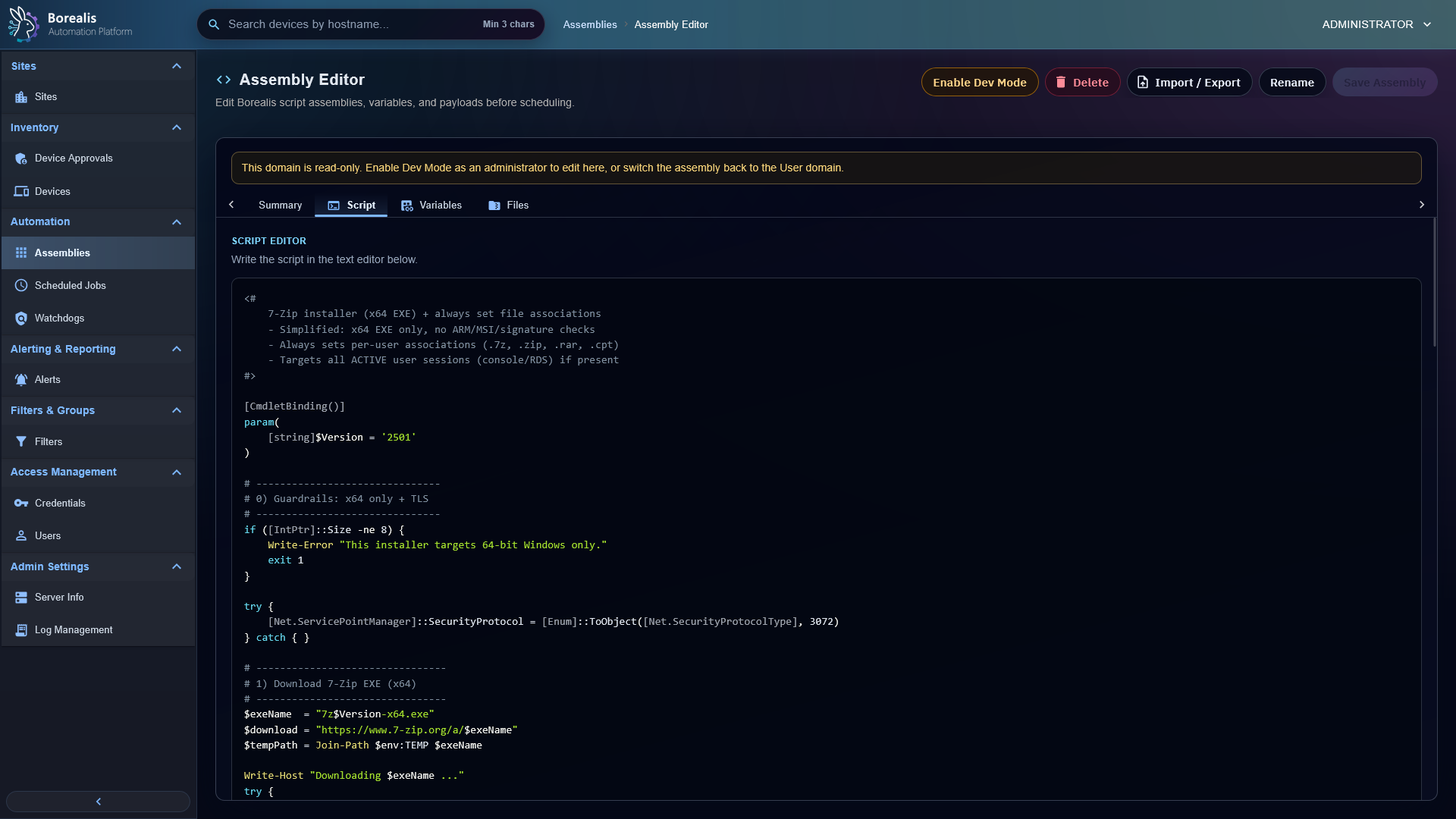Screen dimensions: 1456x819
Task: Open Device Approvals in the sidebar
Action: tap(98, 158)
